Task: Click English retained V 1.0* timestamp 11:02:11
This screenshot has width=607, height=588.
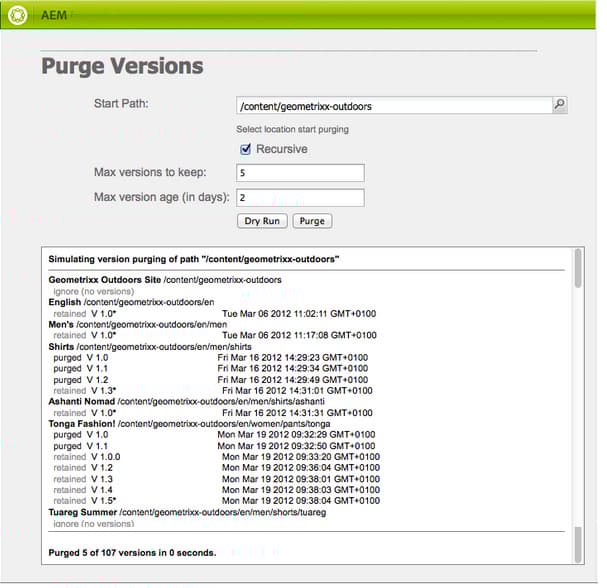Action: pyautogui.click(x=299, y=314)
